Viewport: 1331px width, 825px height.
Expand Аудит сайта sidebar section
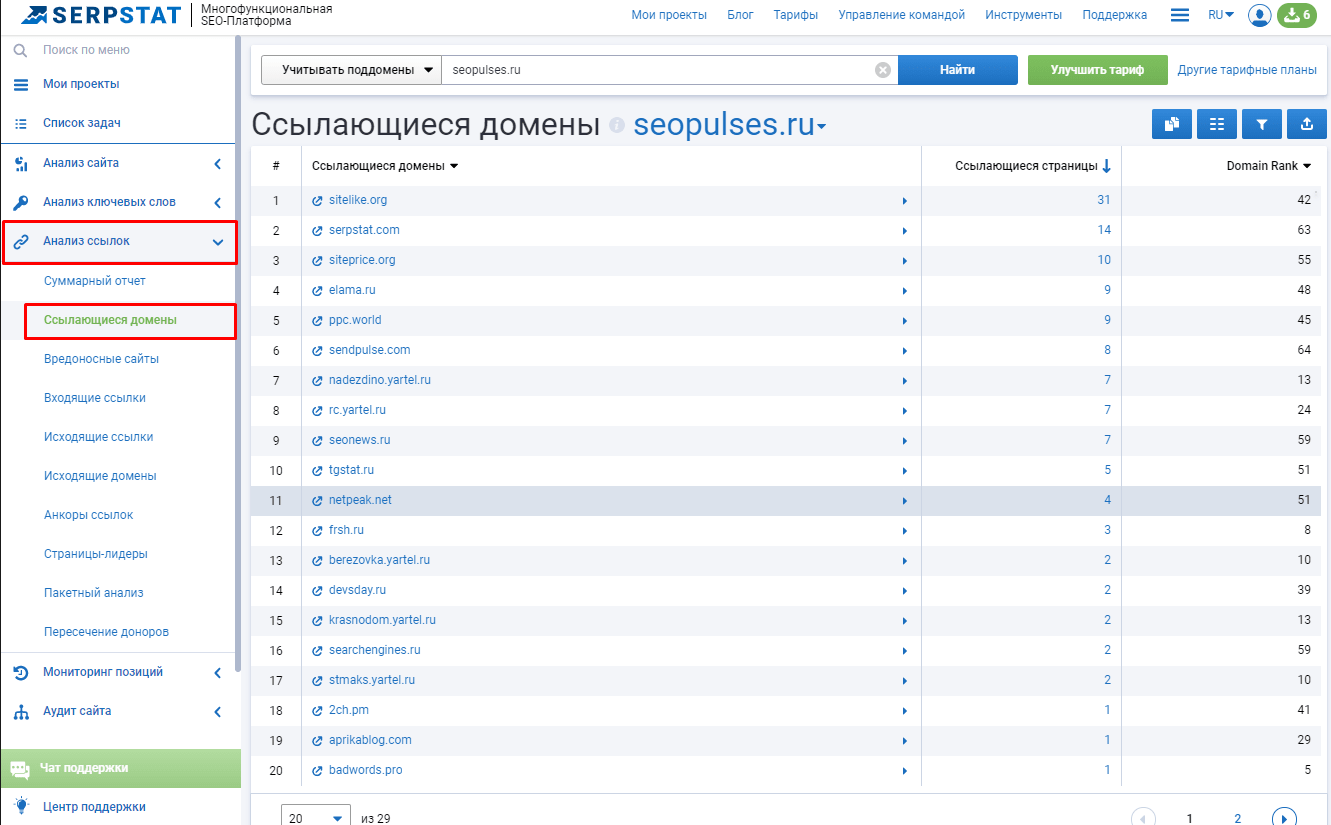218,712
